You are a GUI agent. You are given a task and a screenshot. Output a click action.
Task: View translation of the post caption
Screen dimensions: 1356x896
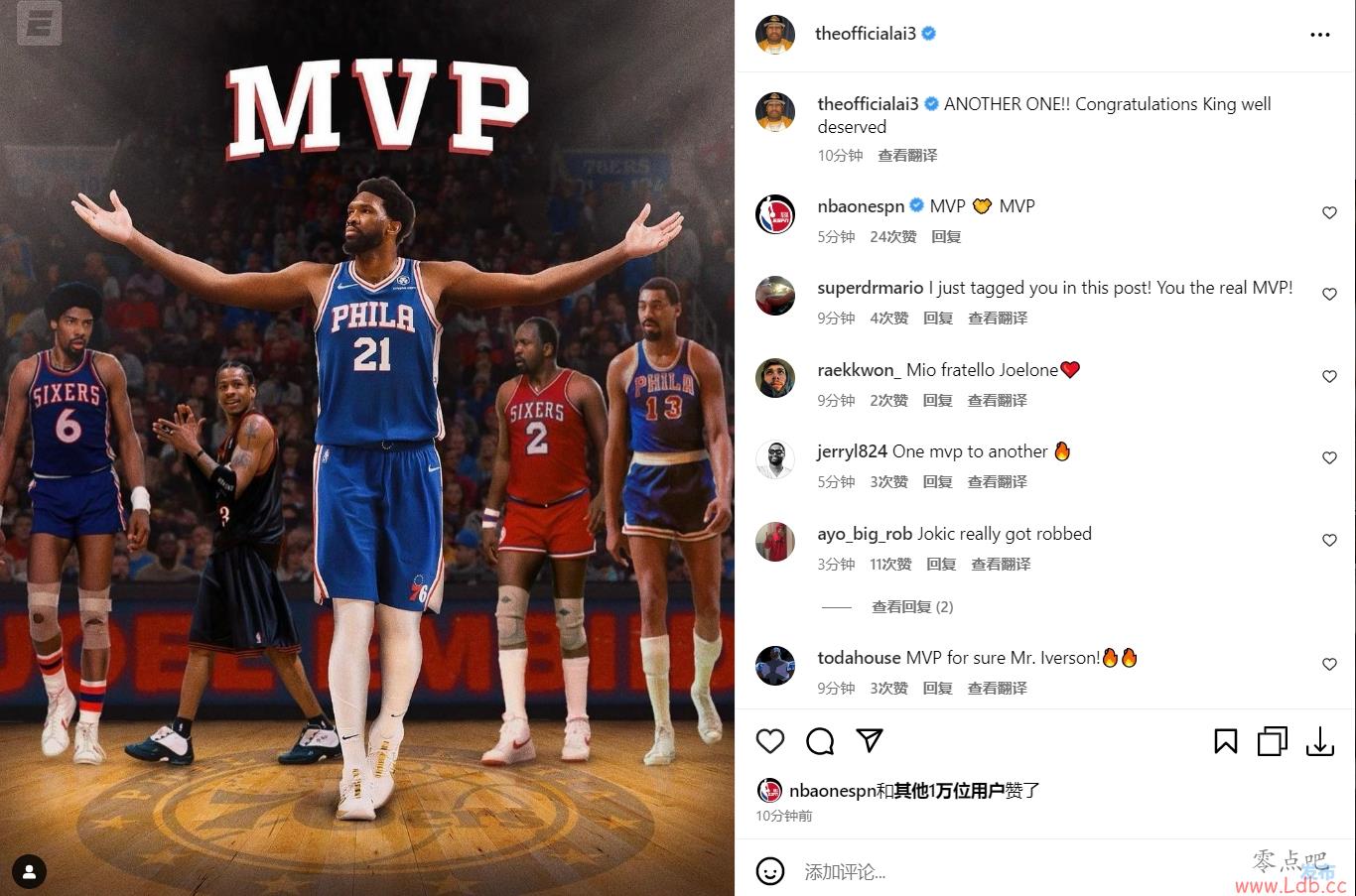(x=907, y=156)
